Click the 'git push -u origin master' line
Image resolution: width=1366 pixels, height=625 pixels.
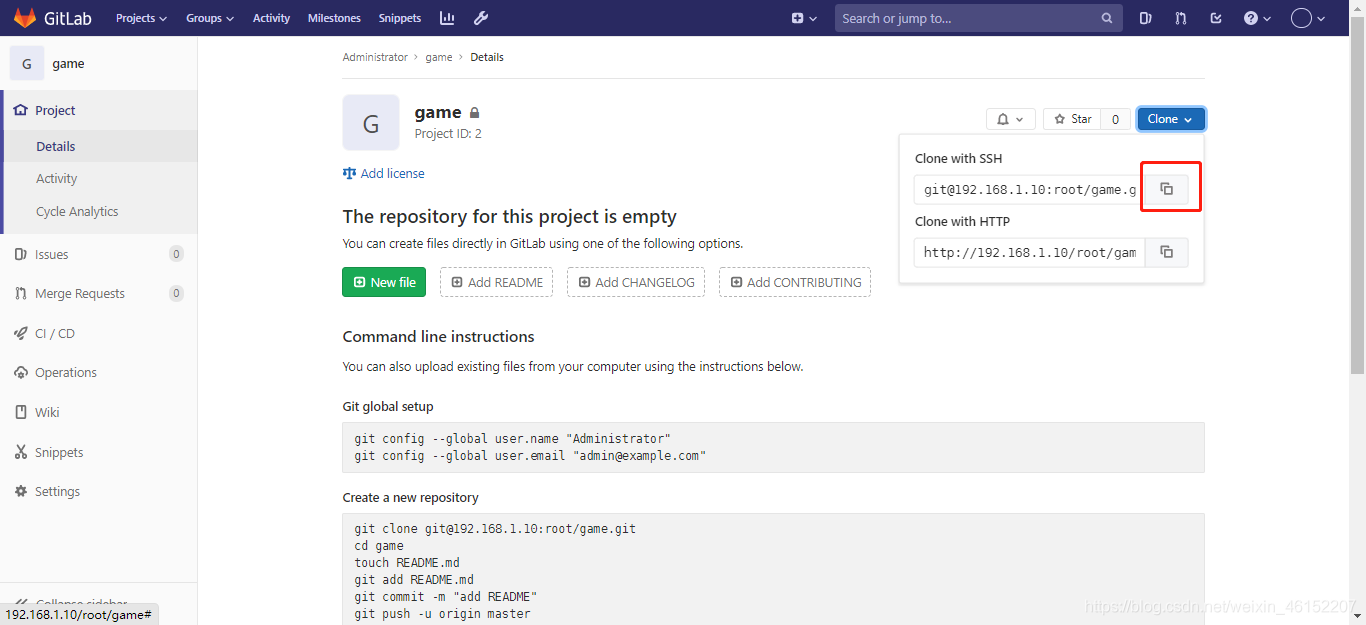442,613
